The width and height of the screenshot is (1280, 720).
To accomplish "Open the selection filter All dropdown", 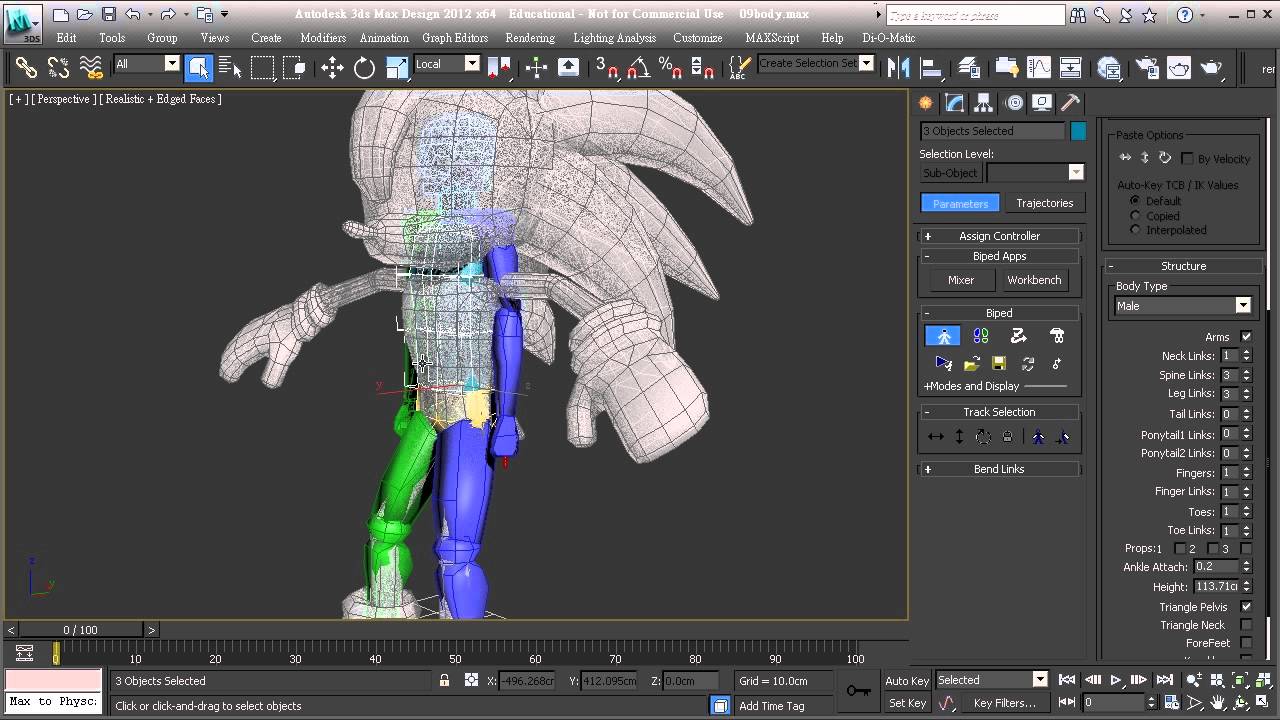I will (x=146, y=64).
